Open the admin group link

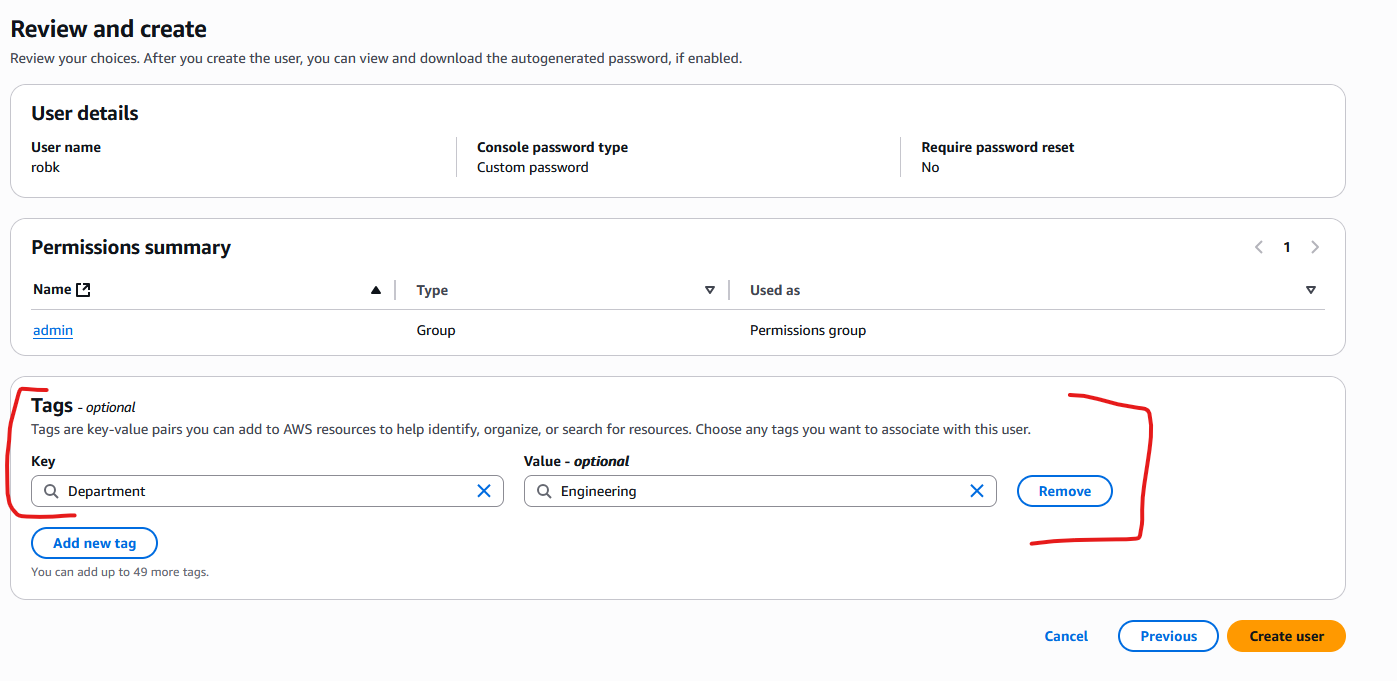(53, 330)
